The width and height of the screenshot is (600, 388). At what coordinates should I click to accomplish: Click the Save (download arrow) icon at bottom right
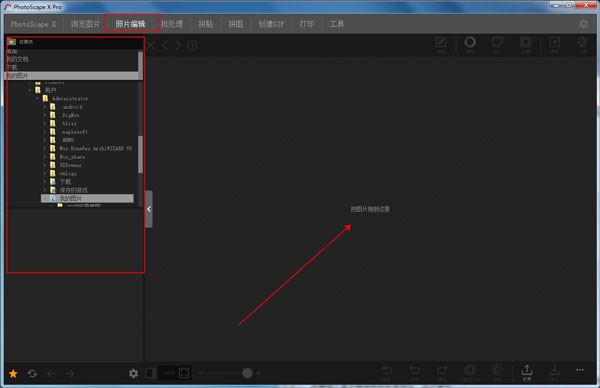click(554, 372)
